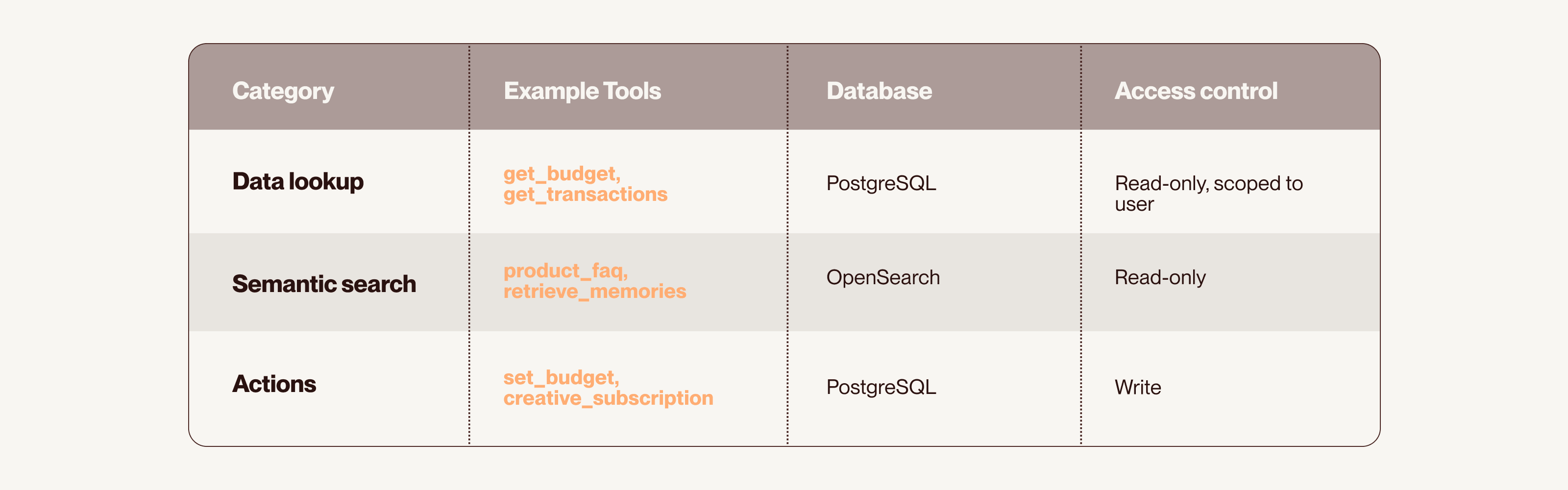The width and height of the screenshot is (1568, 490).
Task: Click the Database column header
Action: (879, 91)
